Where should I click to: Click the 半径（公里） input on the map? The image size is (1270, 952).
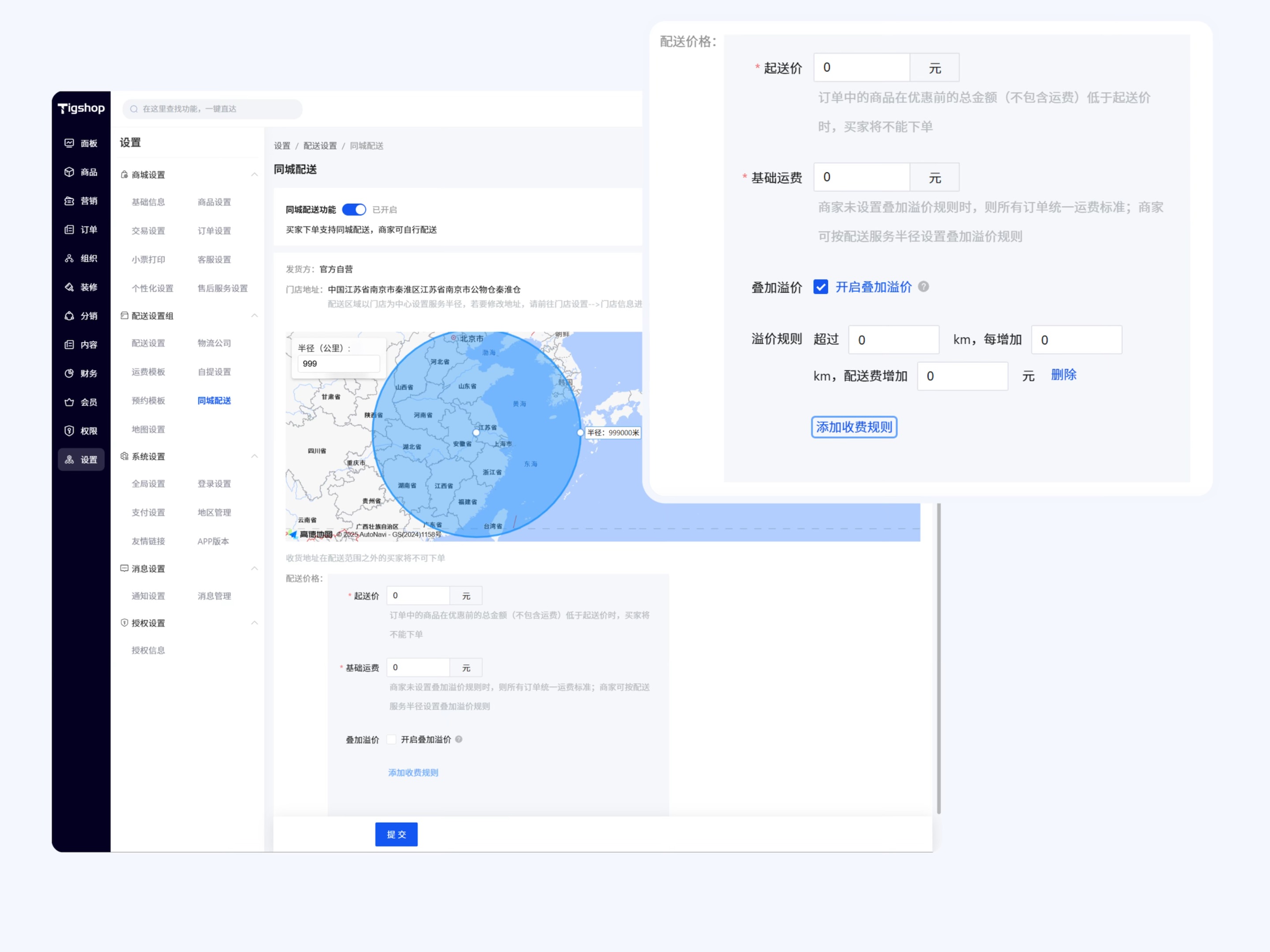pyautogui.click(x=338, y=363)
